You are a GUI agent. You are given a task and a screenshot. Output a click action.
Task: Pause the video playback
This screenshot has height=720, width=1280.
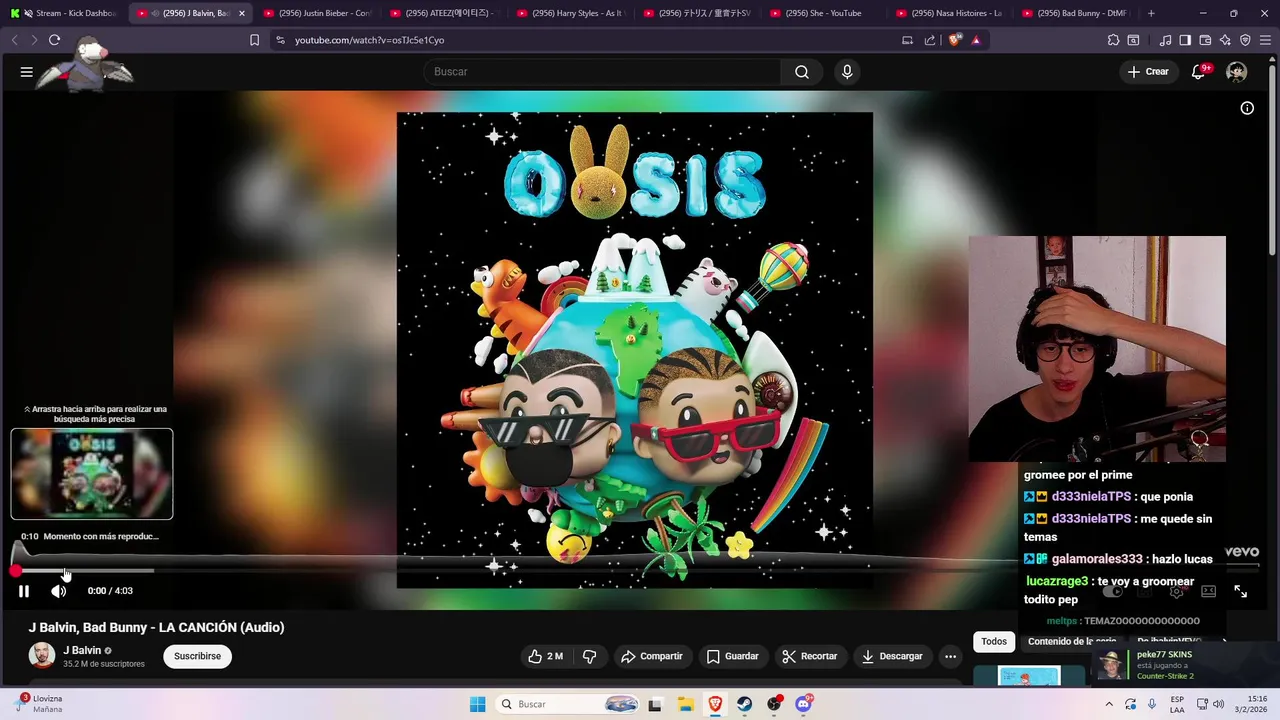[x=24, y=591]
